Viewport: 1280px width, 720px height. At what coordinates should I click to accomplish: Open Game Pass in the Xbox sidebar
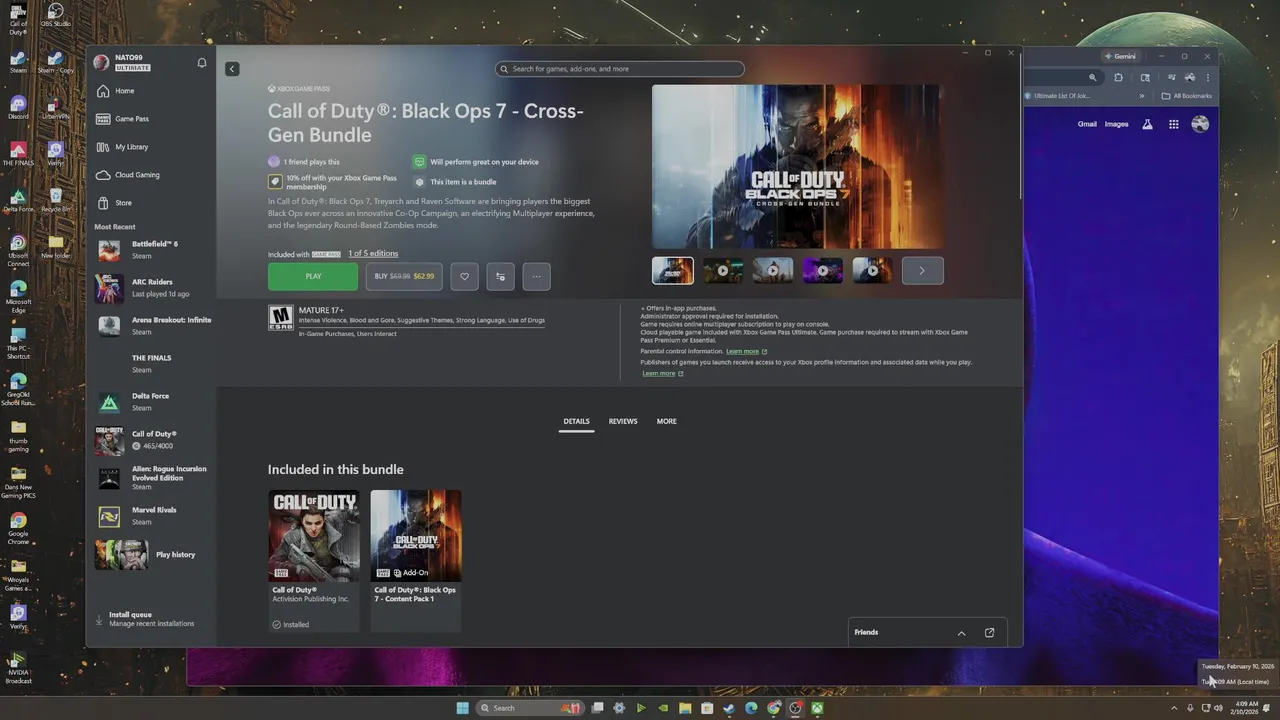[150, 119]
